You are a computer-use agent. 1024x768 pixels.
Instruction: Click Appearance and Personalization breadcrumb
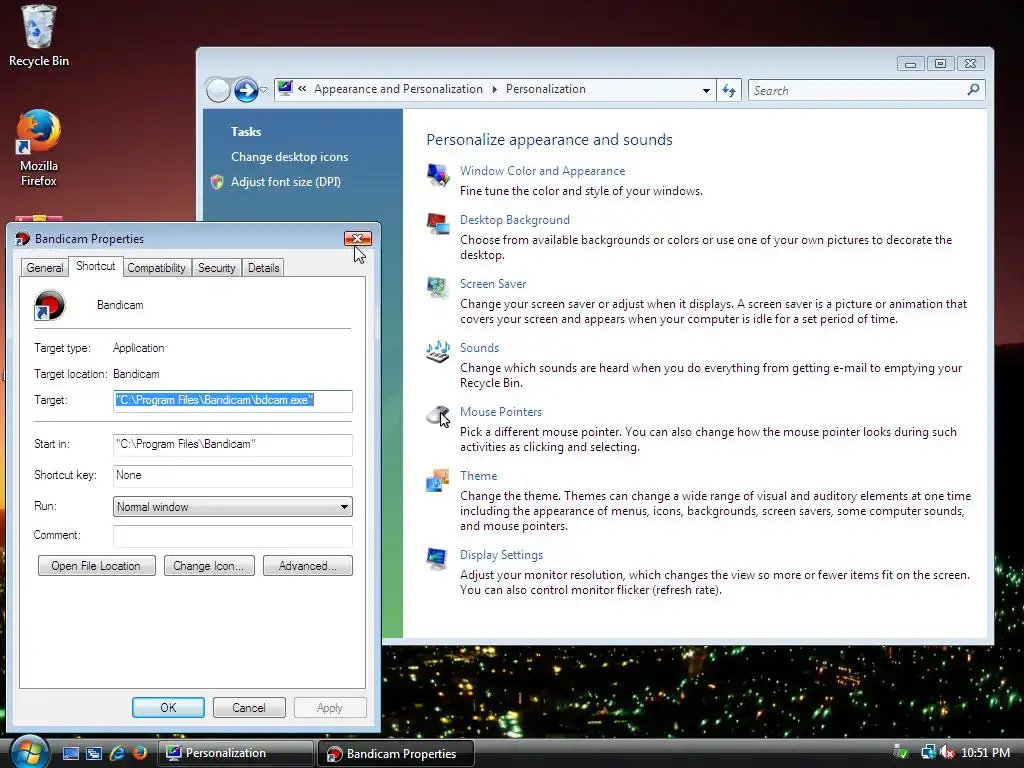398,89
